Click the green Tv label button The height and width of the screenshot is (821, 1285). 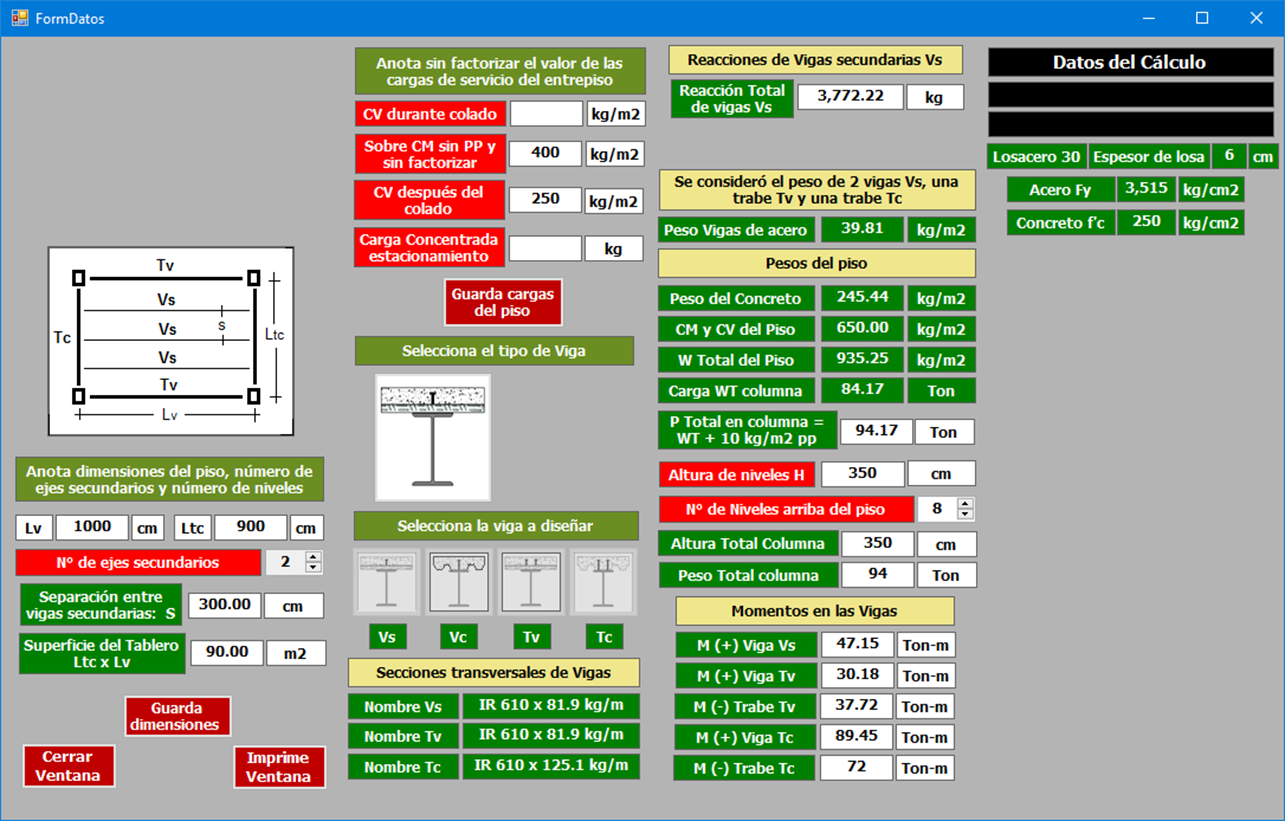point(533,637)
